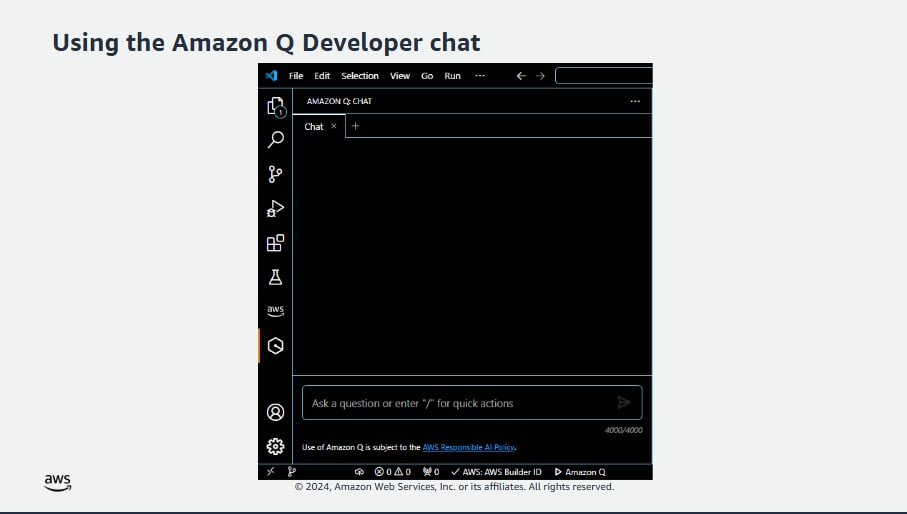The width and height of the screenshot is (907, 514).
Task: Open the Edit menu
Action: (x=322, y=76)
